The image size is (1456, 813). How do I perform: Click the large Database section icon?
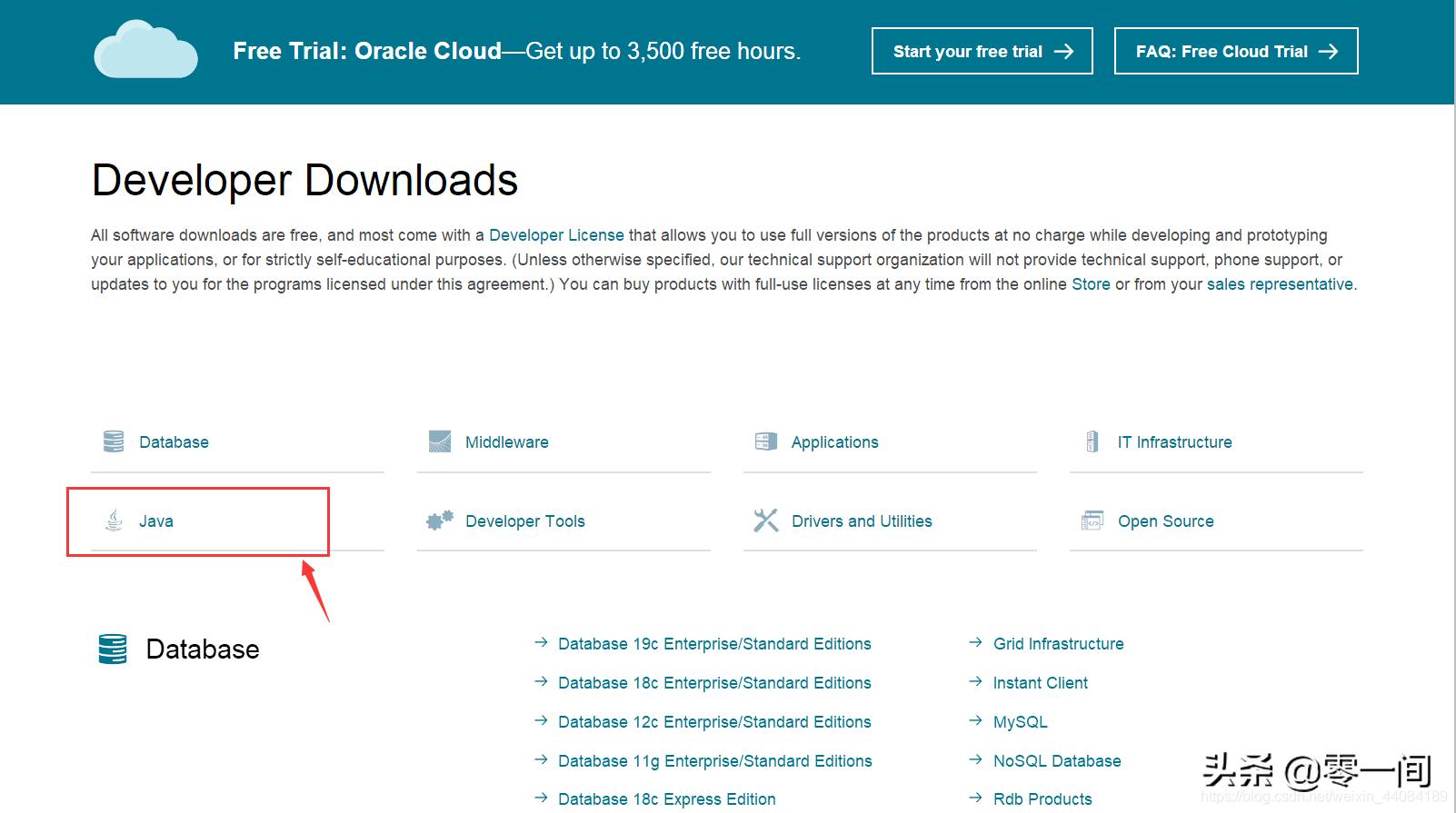[113, 649]
